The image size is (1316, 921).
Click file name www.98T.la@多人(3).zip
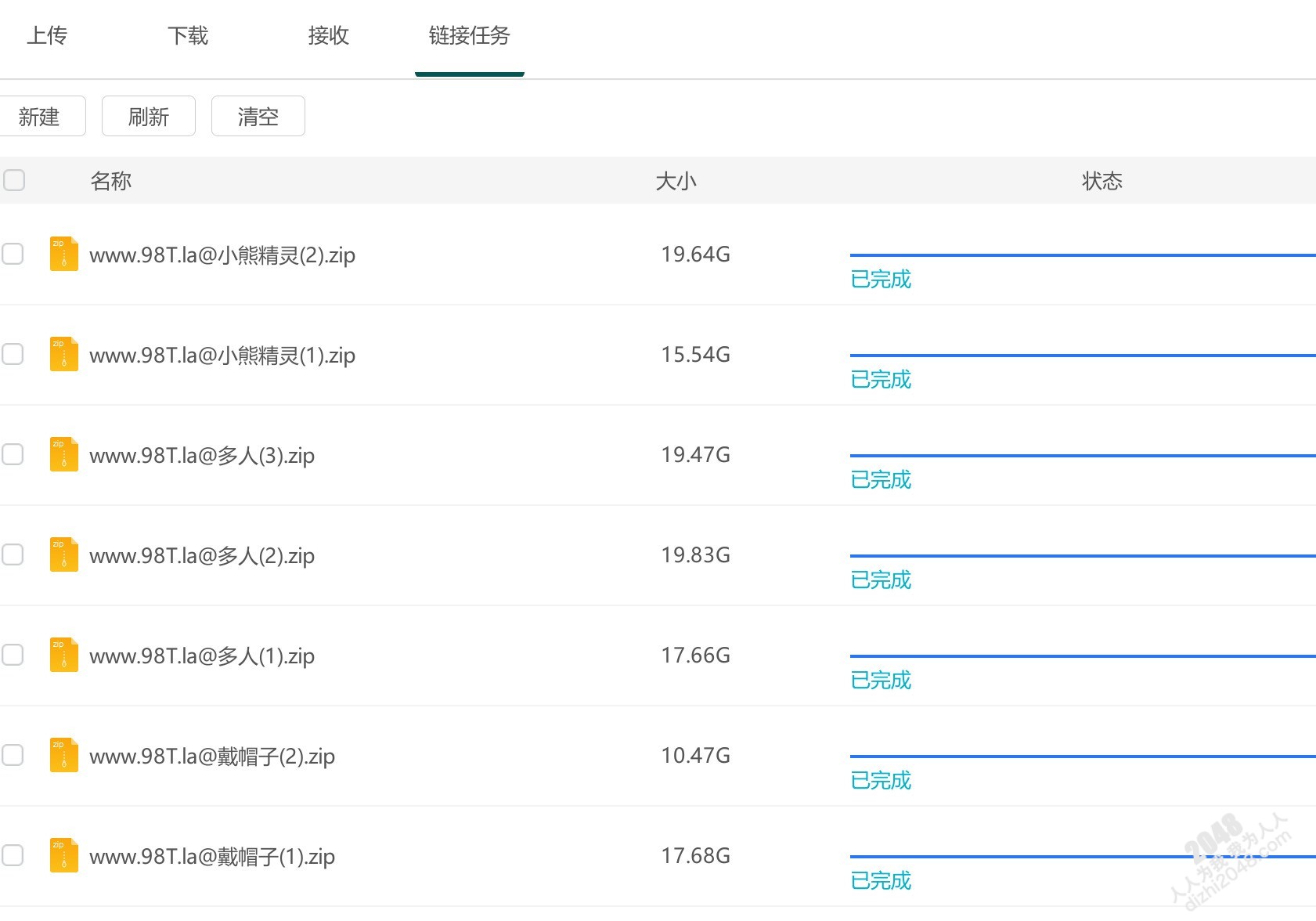tap(202, 456)
